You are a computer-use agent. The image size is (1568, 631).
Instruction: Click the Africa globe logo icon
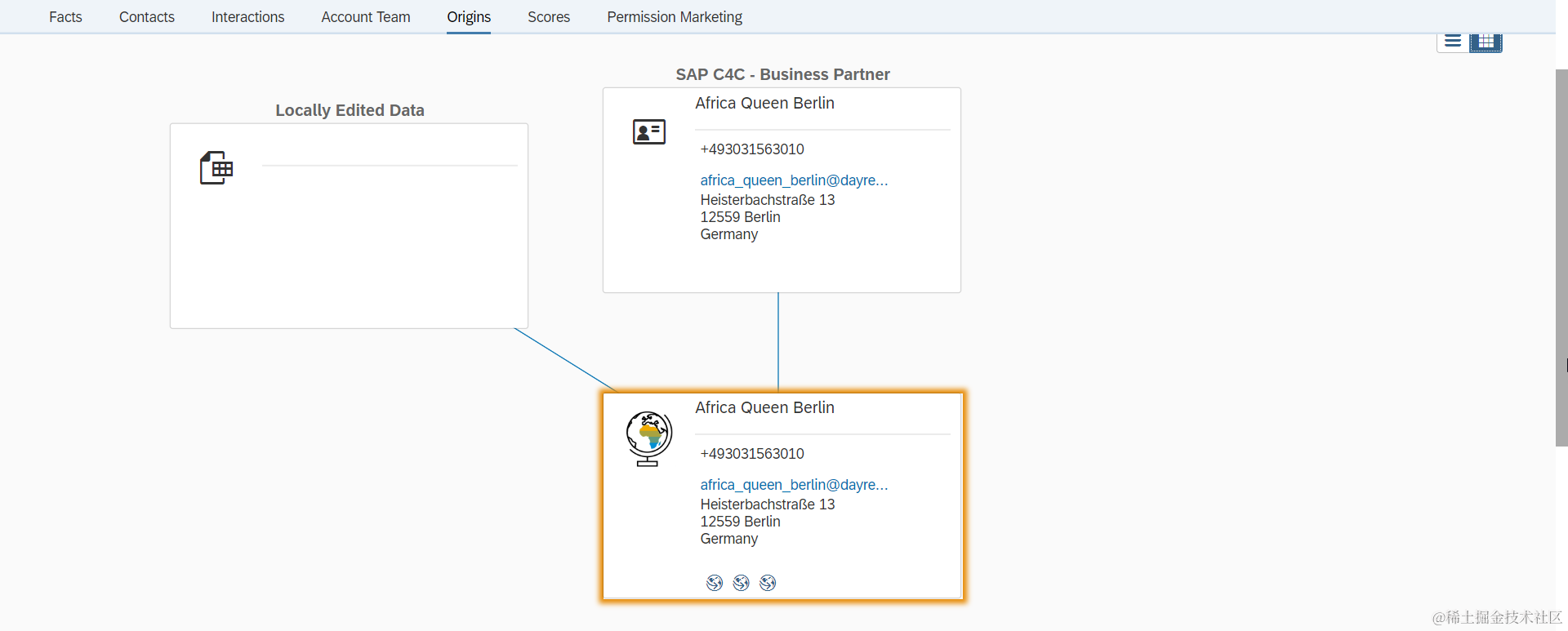click(x=649, y=438)
